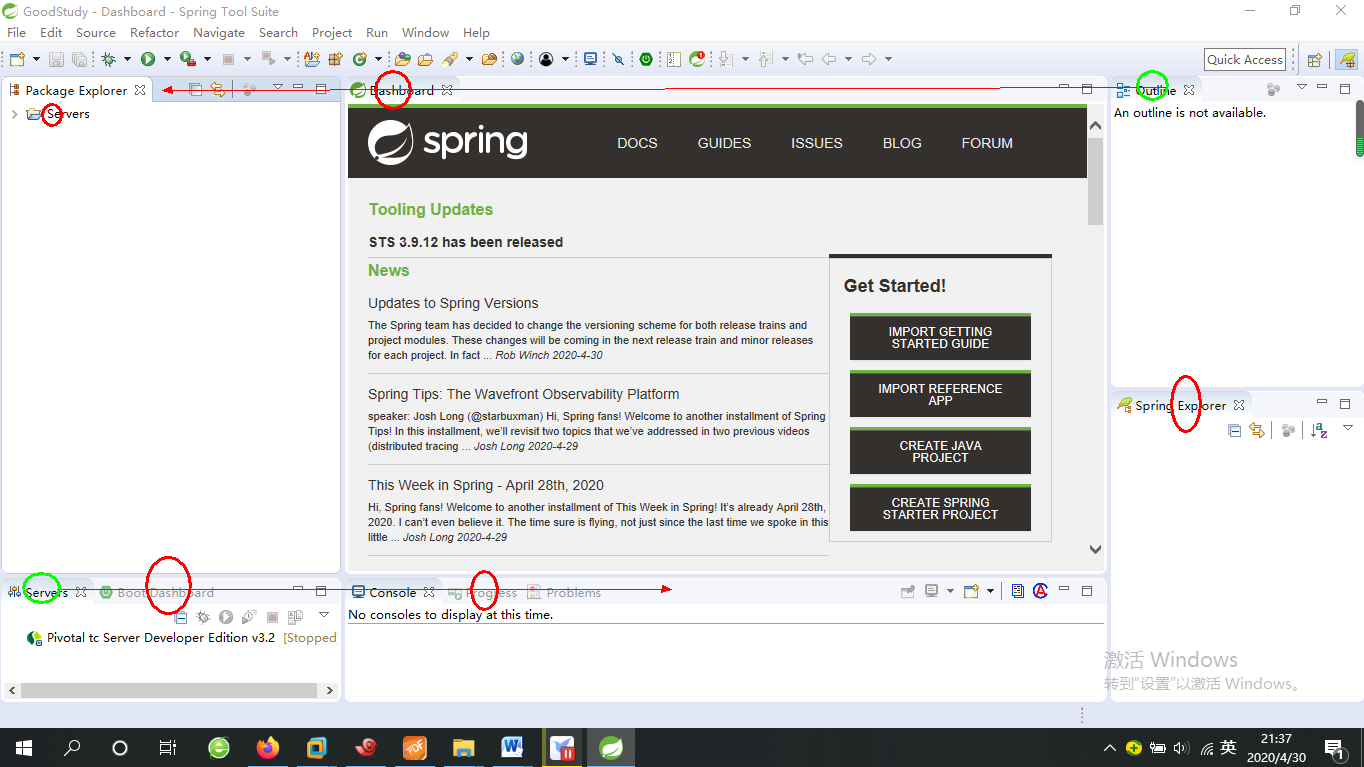Open the Navigate menu
The height and width of the screenshot is (767, 1364).
(219, 32)
